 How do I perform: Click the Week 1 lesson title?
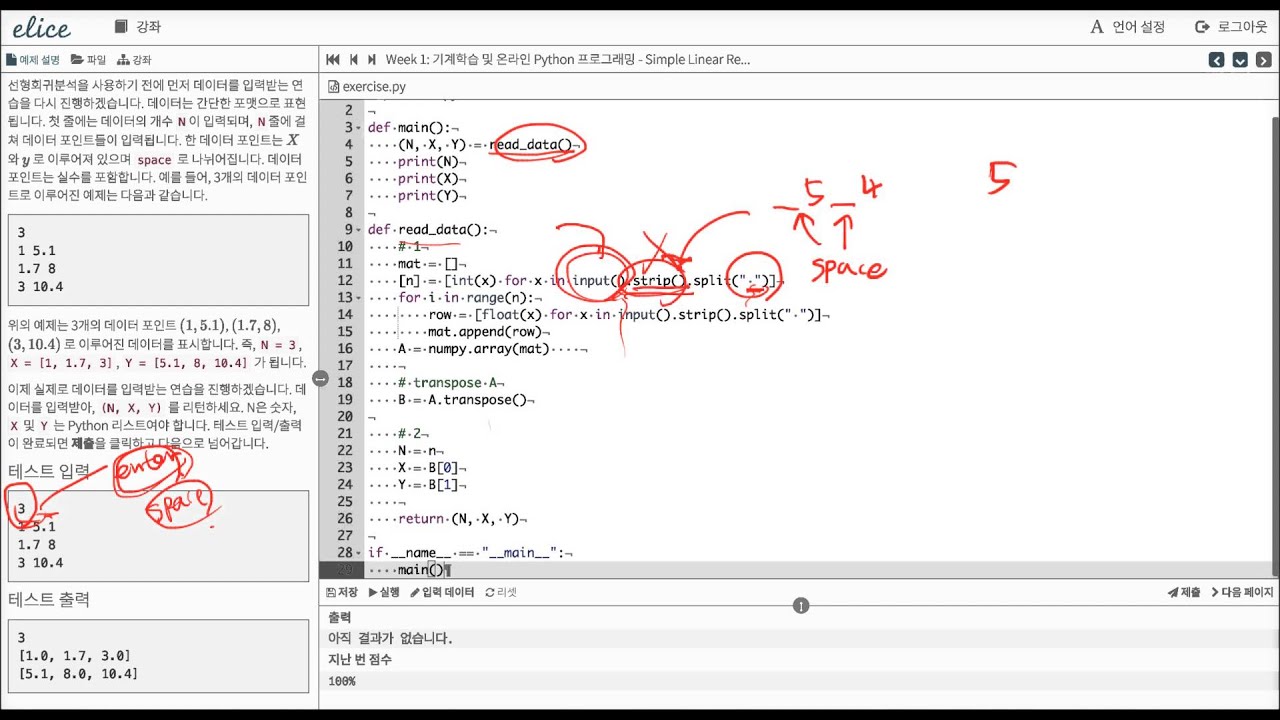(x=568, y=60)
